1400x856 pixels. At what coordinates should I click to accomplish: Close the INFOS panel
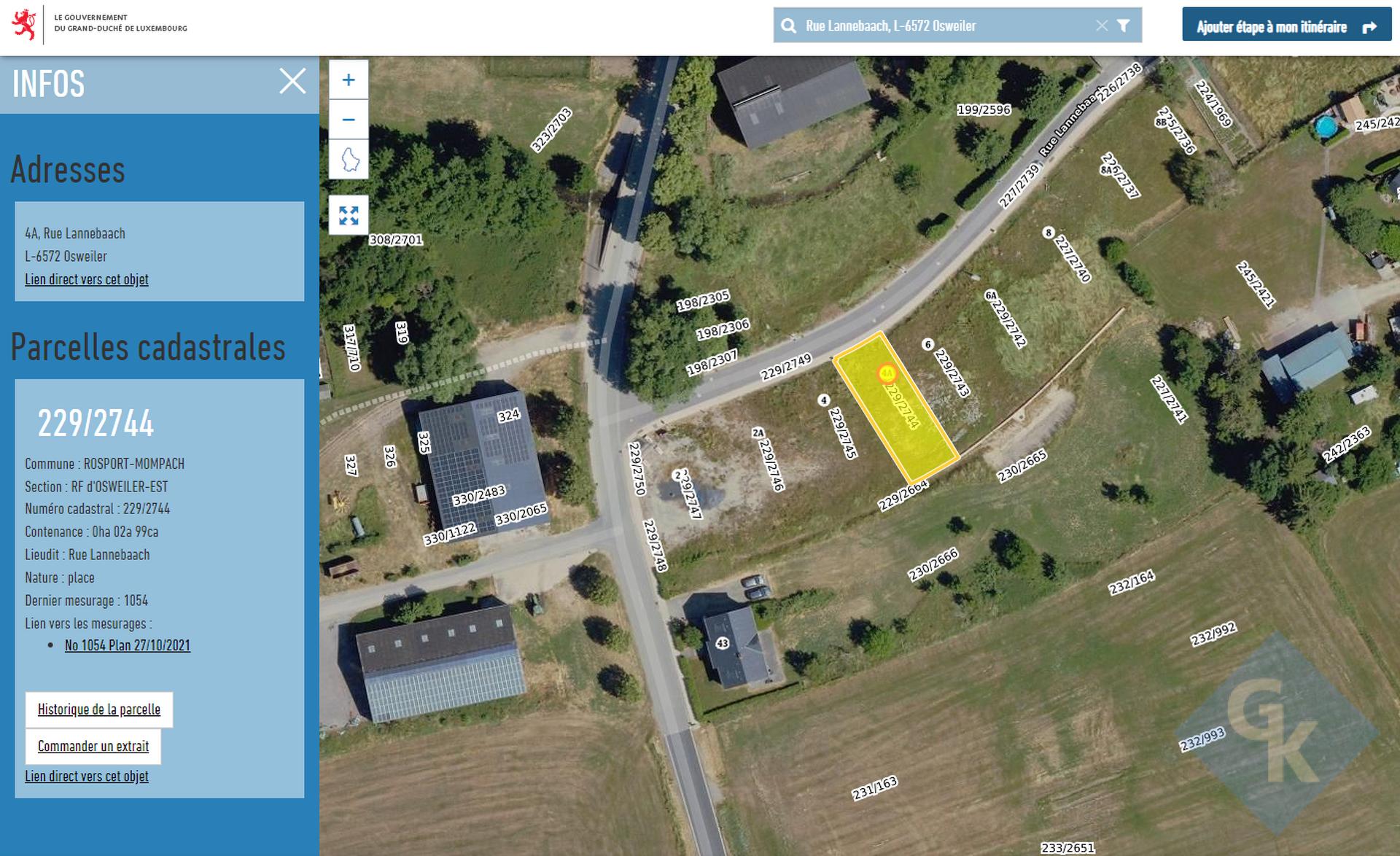coord(292,81)
